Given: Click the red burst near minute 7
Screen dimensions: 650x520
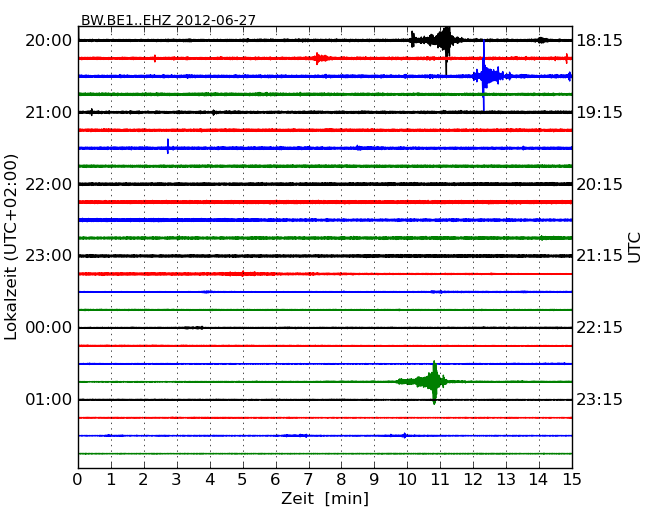Looking at the screenshot, I should click(320, 58).
